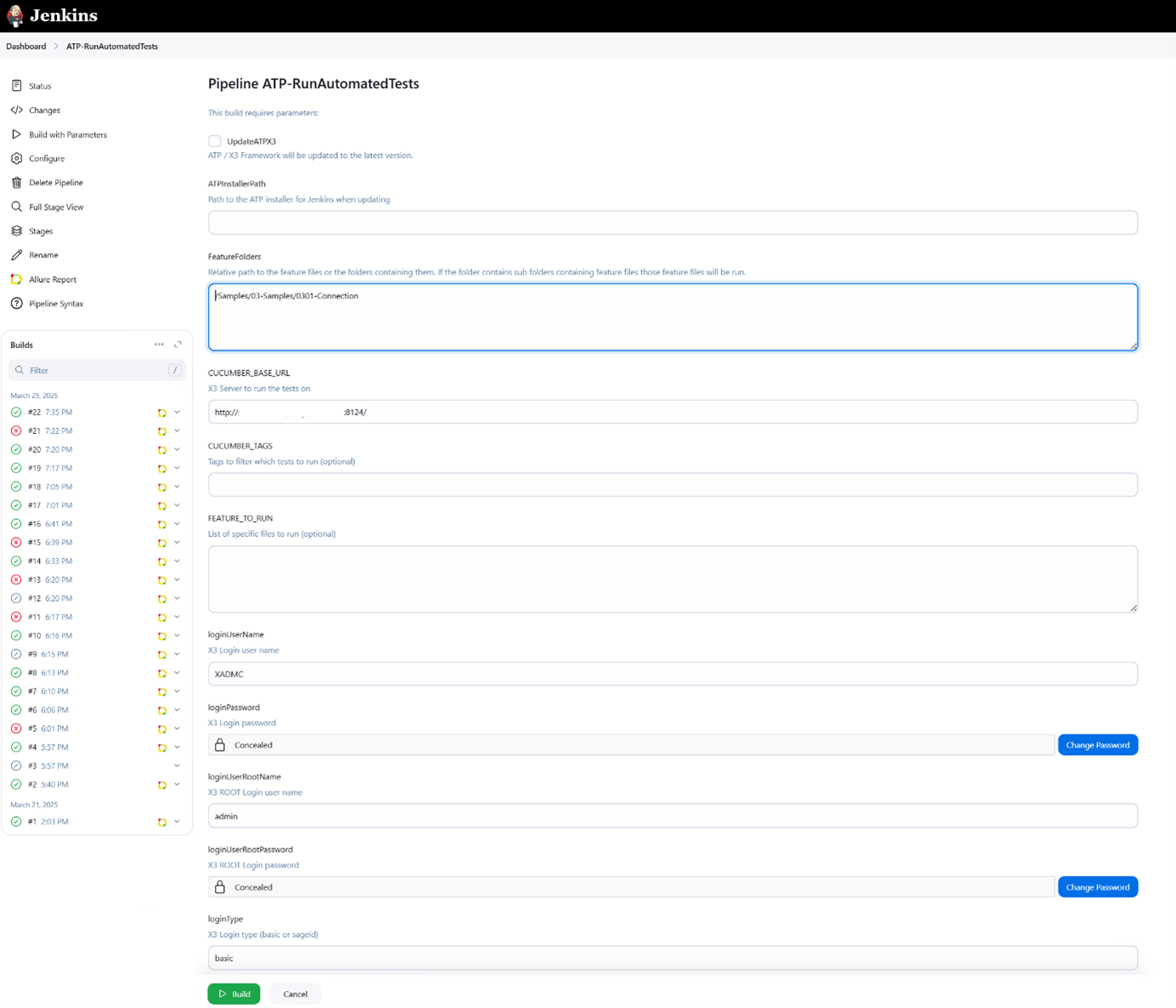Open Allure report icon for build #22
The image size is (1176, 1008).
click(x=162, y=413)
